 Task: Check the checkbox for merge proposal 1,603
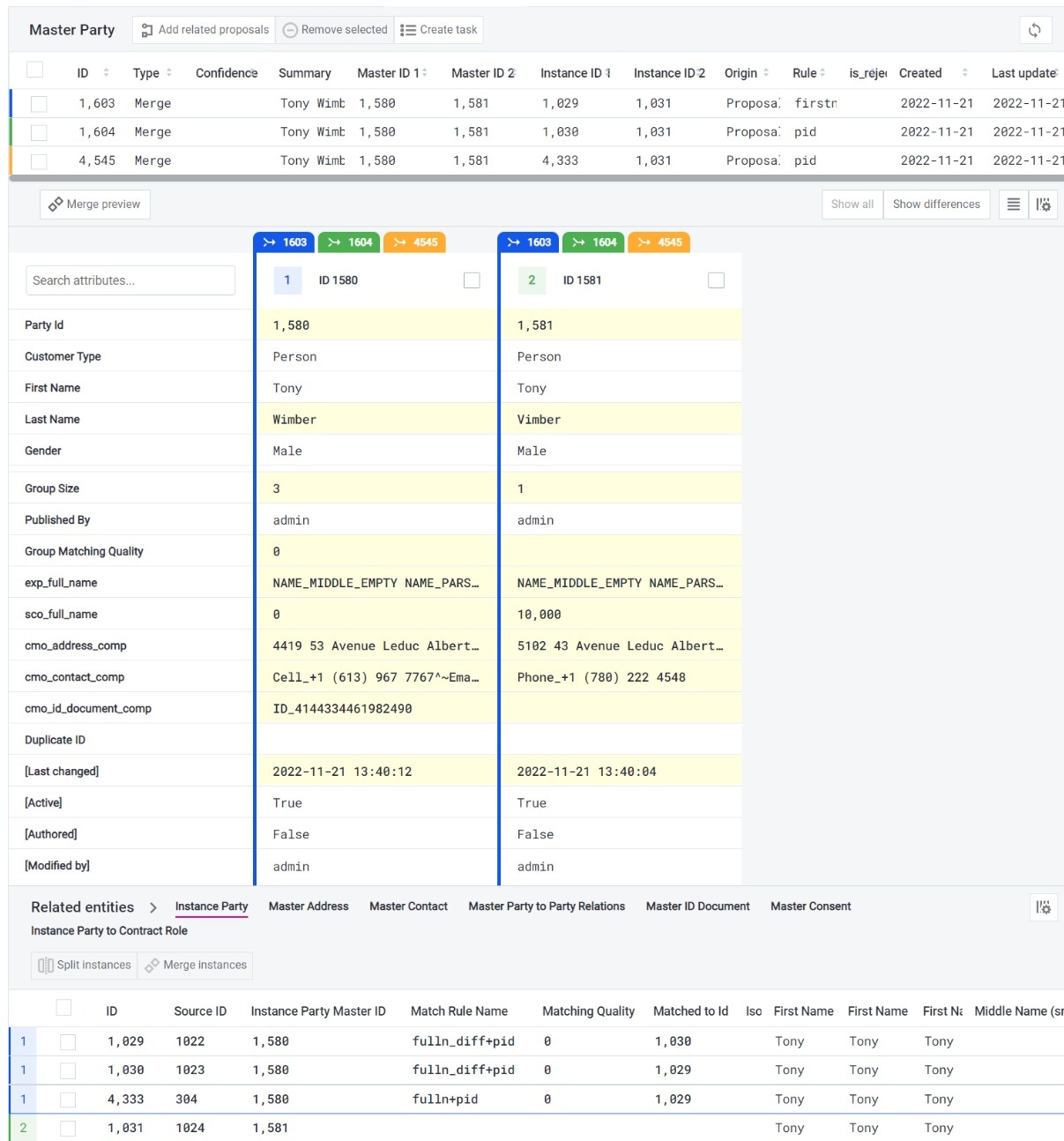(38, 103)
